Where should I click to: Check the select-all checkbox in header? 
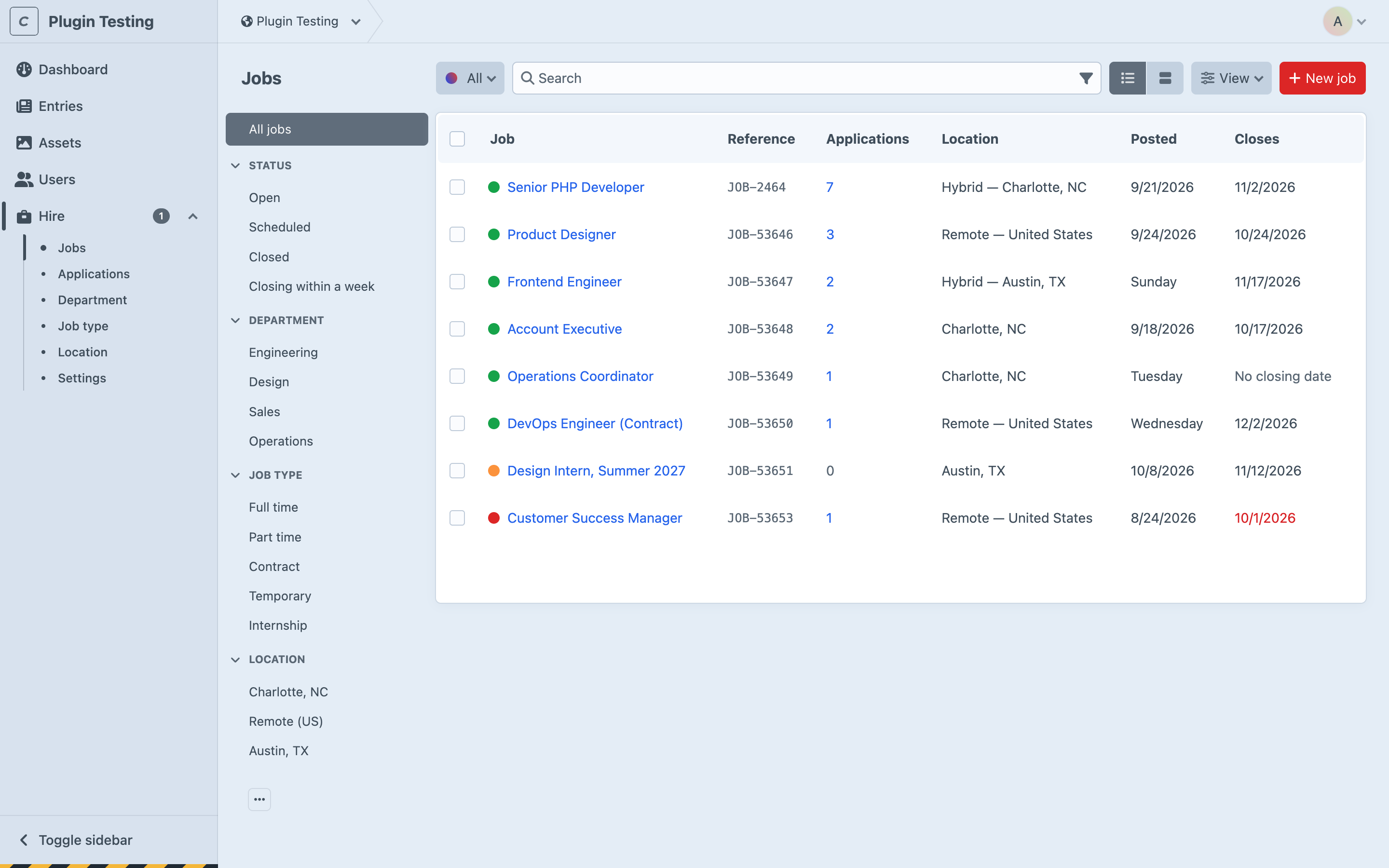pos(457,139)
